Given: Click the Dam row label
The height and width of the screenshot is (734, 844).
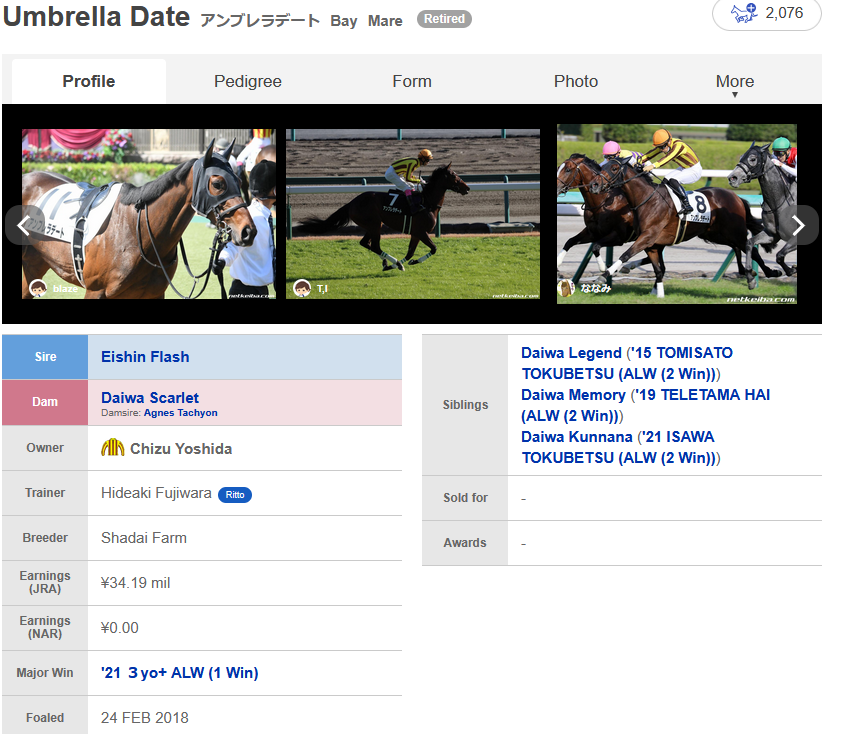Looking at the screenshot, I should [45, 402].
